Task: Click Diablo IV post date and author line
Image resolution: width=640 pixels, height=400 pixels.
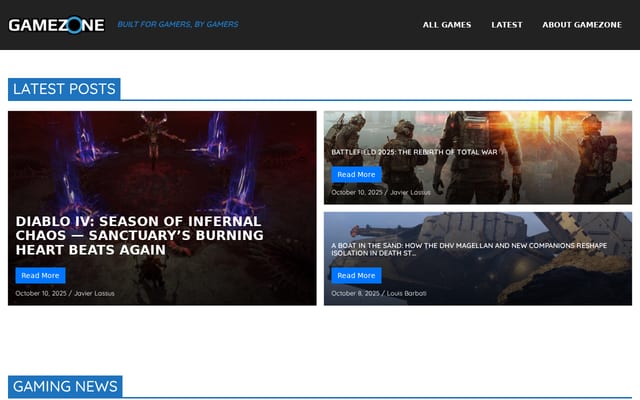Action: [x=65, y=293]
